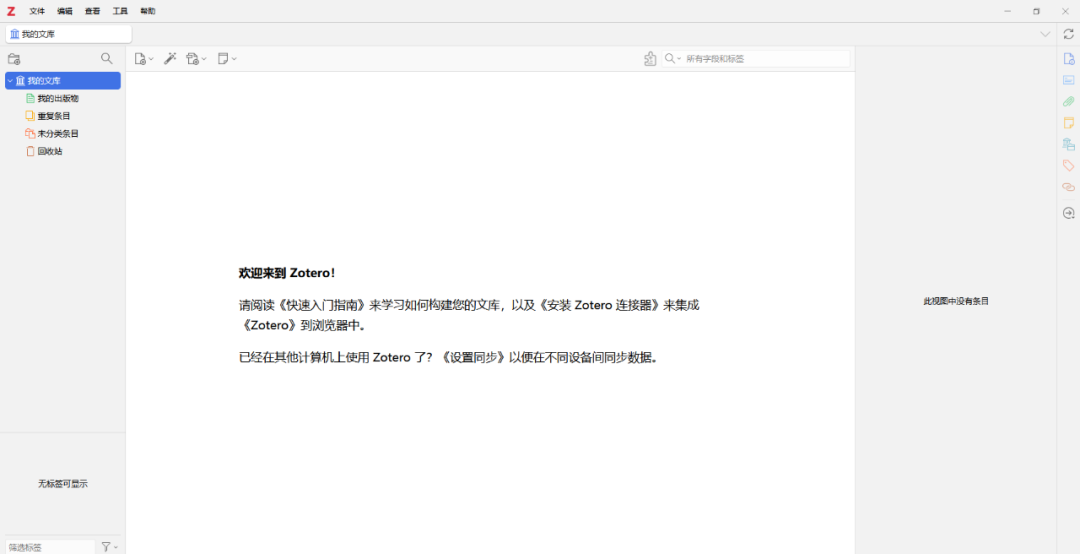Click the add-by-identifier magic wand icon

pyautogui.click(x=169, y=59)
